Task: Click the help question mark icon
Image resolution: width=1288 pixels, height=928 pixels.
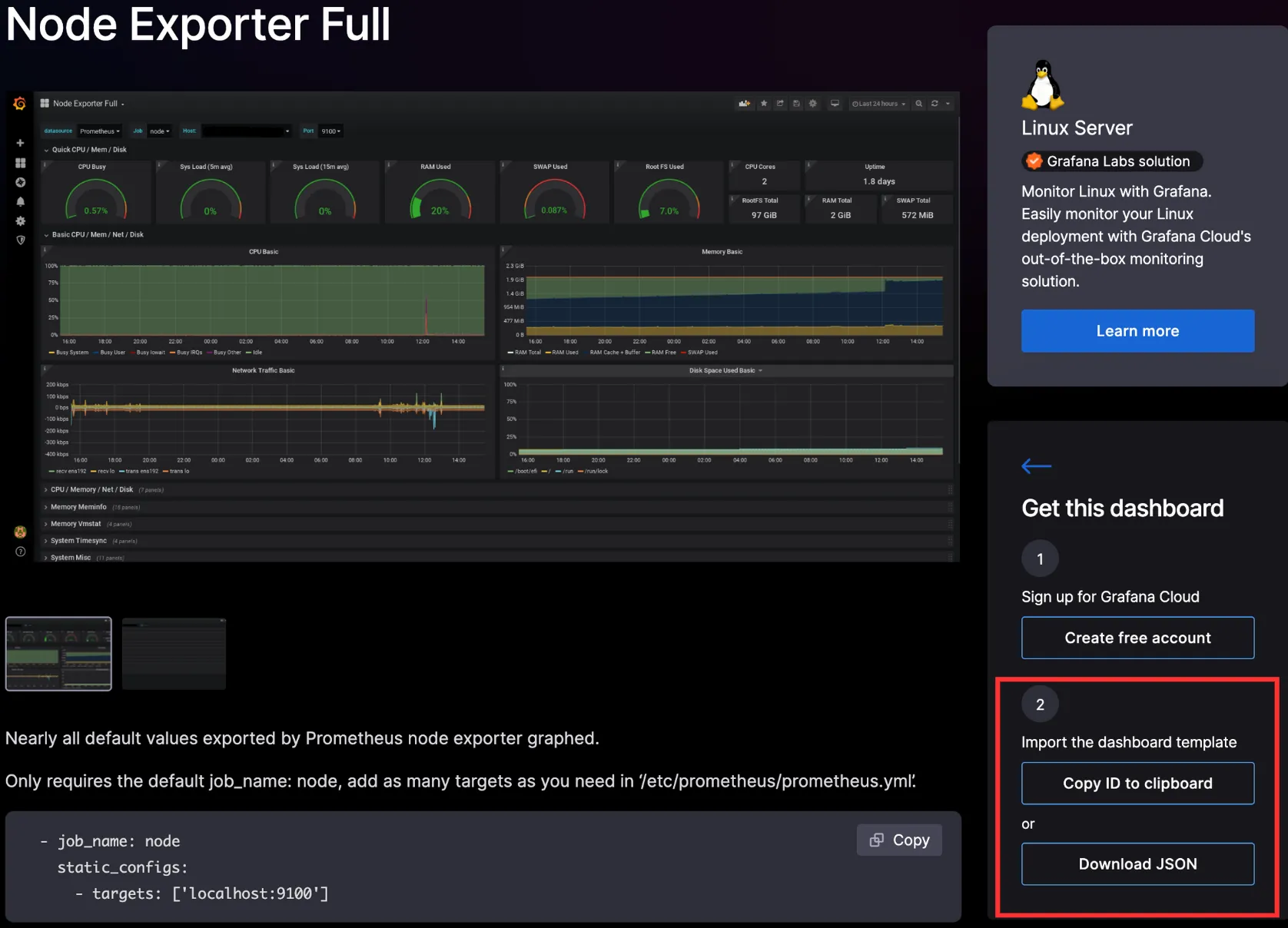Action: coord(21,552)
